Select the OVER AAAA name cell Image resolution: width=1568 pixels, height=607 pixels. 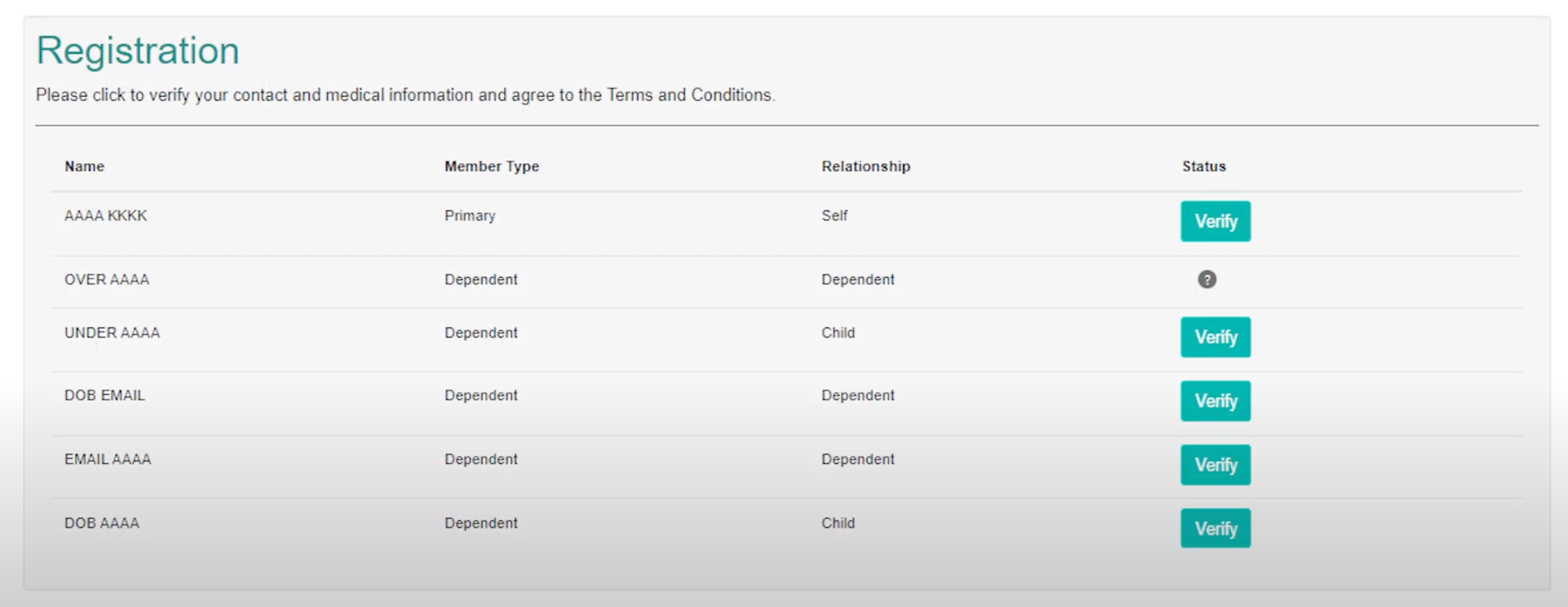[x=106, y=280]
